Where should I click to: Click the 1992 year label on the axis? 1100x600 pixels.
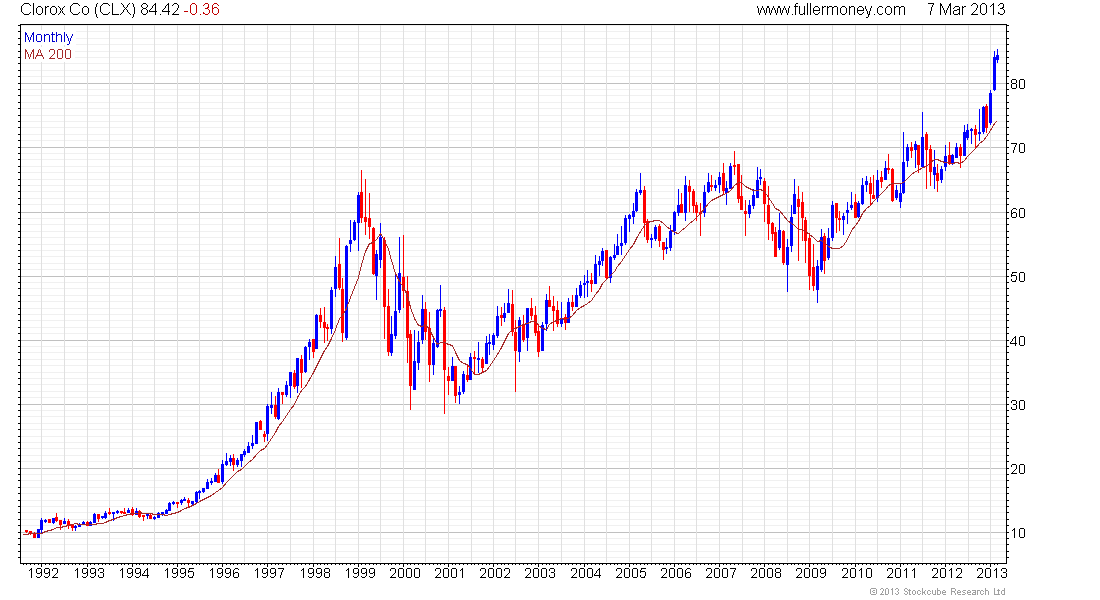[43, 573]
